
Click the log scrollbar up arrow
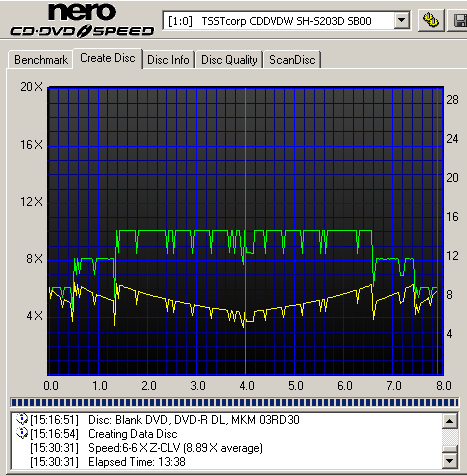[x=449, y=421]
